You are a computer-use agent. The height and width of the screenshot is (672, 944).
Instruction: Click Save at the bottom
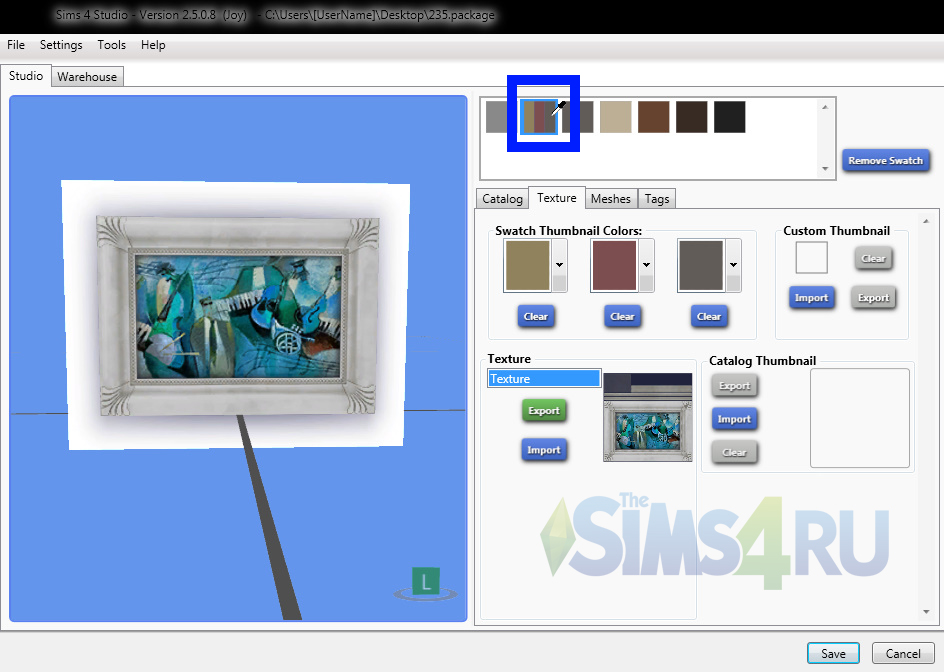[x=833, y=653]
